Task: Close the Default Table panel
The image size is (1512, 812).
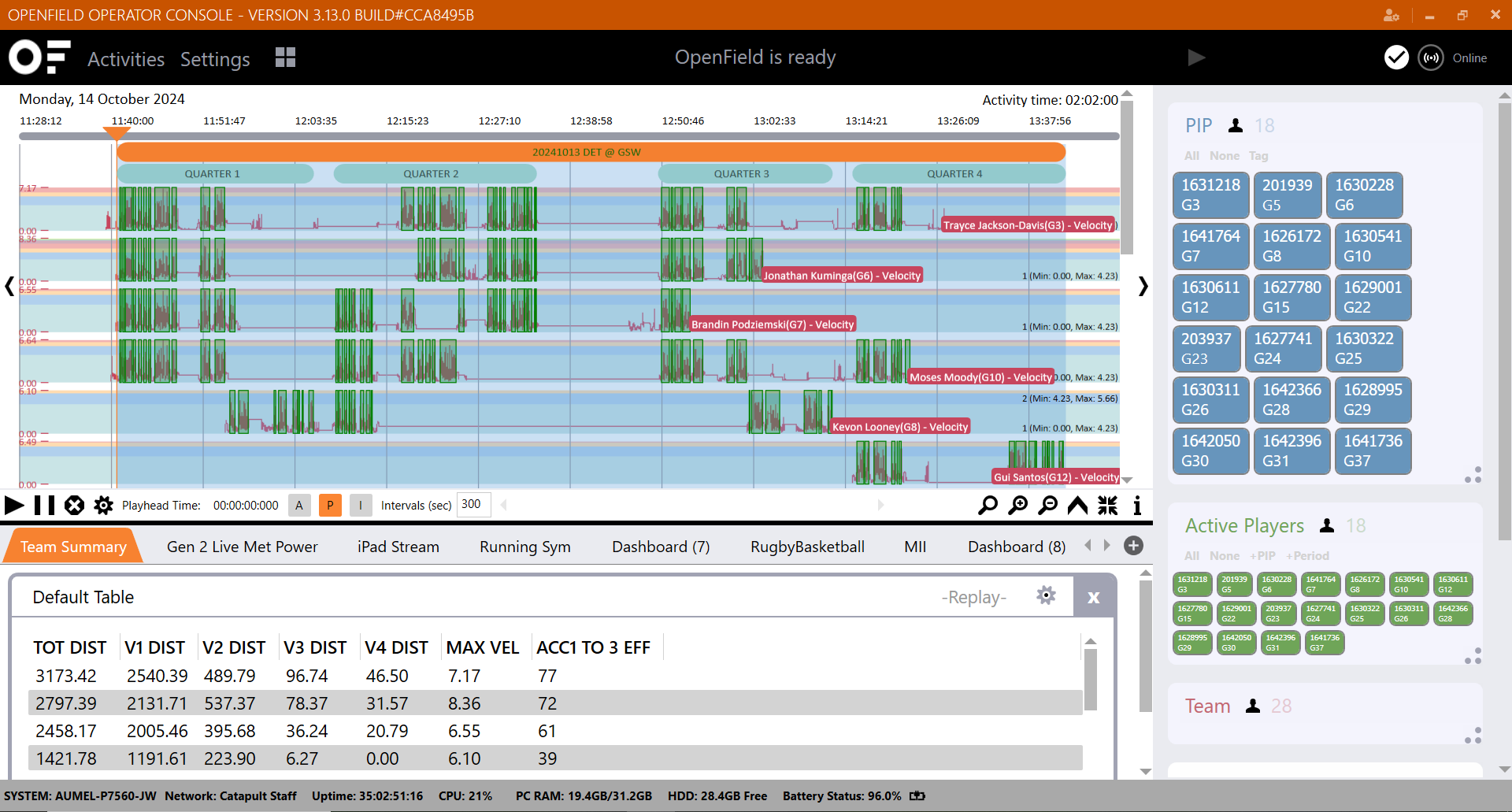Action: coord(1094,597)
